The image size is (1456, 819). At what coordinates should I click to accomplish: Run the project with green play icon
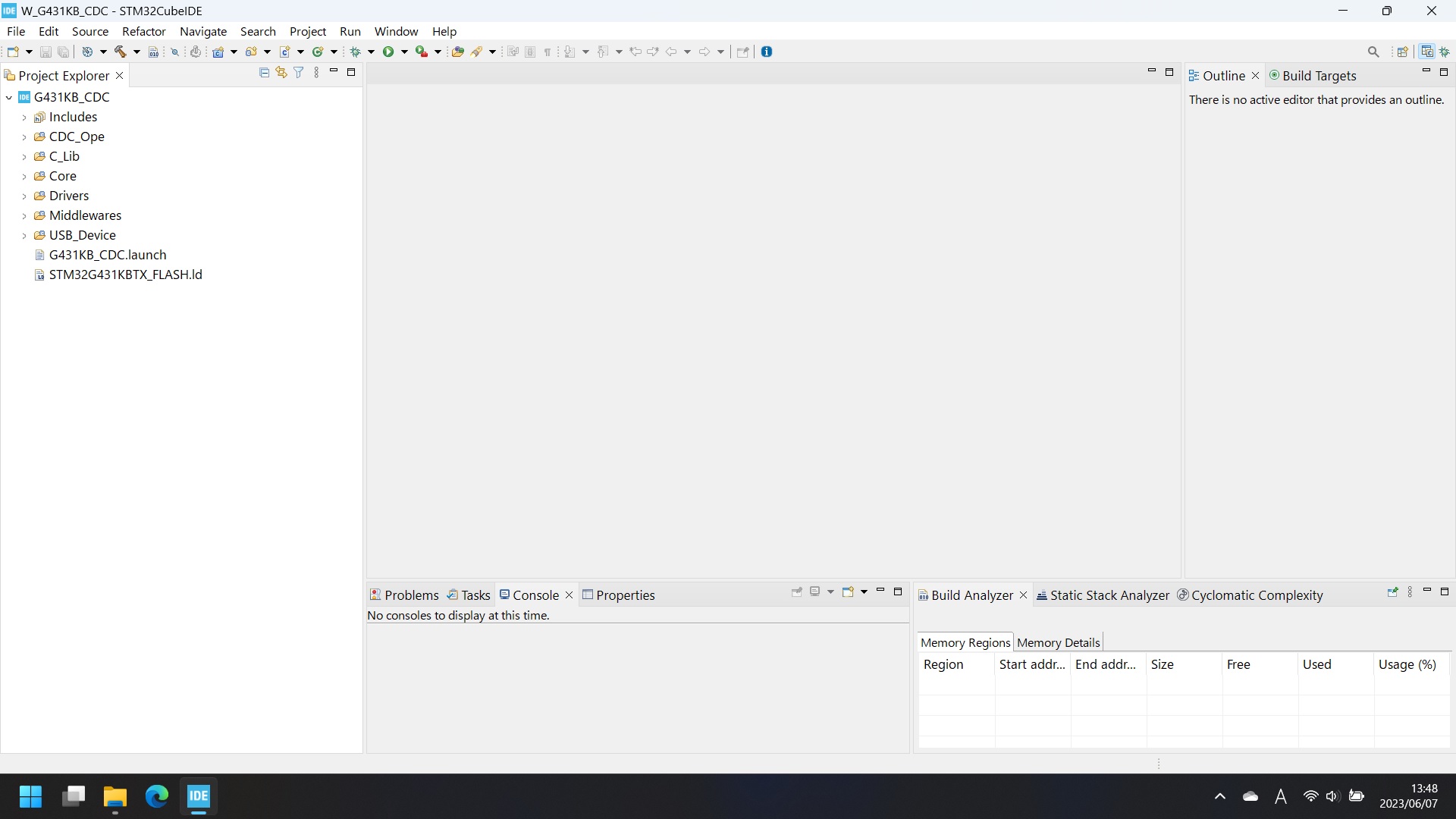click(388, 52)
